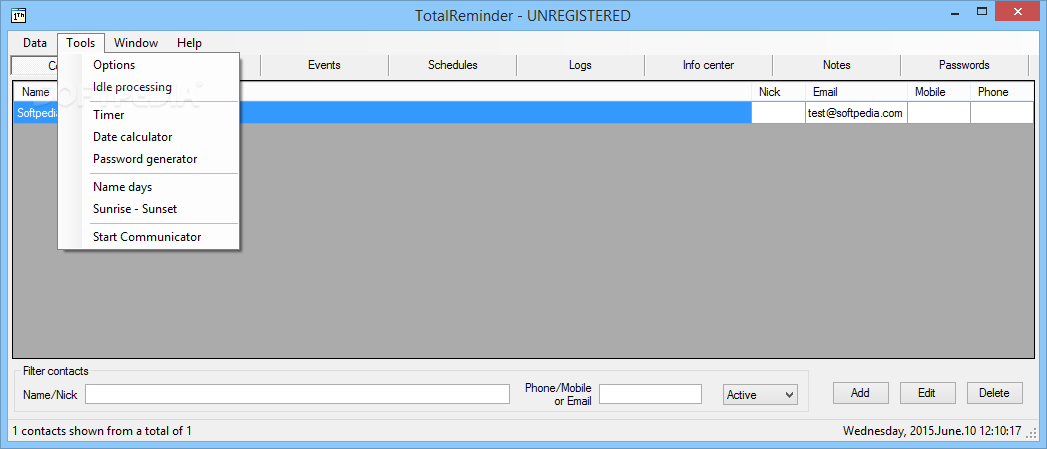Open the Date calculator
This screenshot has width=1047, height=449.
point(148,137)
